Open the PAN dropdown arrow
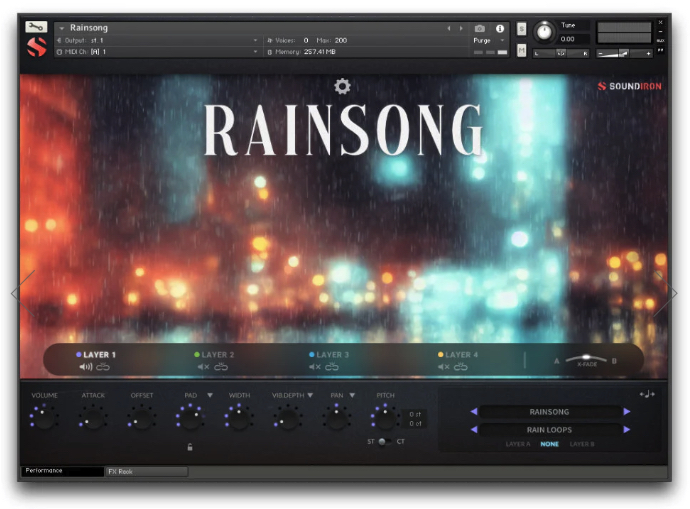Screen dimensions: 690x509 pyautogui.click(x=352, y=395)
